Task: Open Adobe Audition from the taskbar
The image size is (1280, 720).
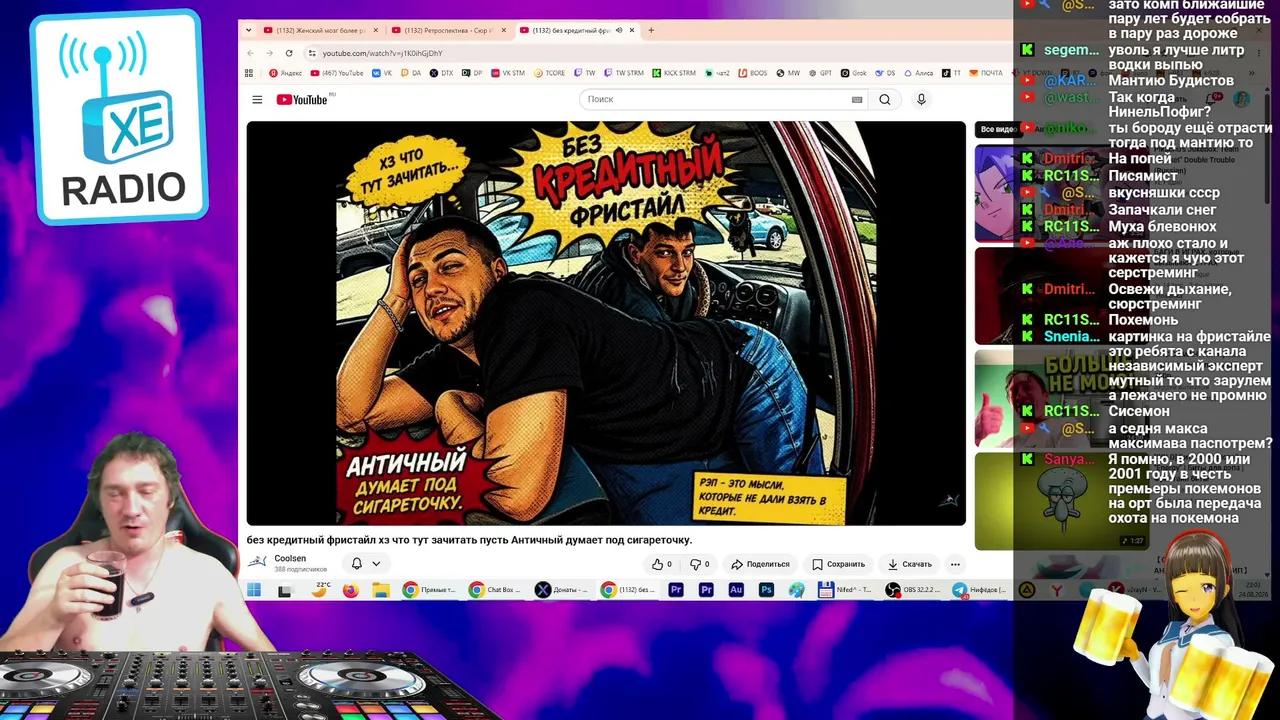Action: [736, 590]
